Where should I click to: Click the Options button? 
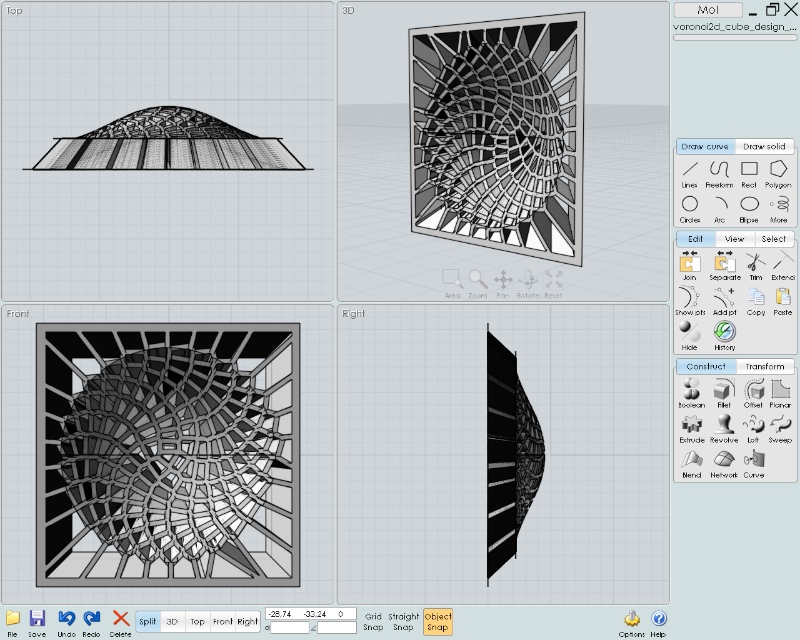tap(632, 622)
